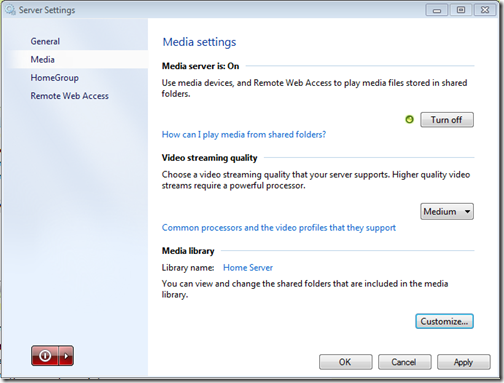Open the shutdown options arrow menu
Screen dimensions: 504x383
pyautogui.click(x=66, y=356)
